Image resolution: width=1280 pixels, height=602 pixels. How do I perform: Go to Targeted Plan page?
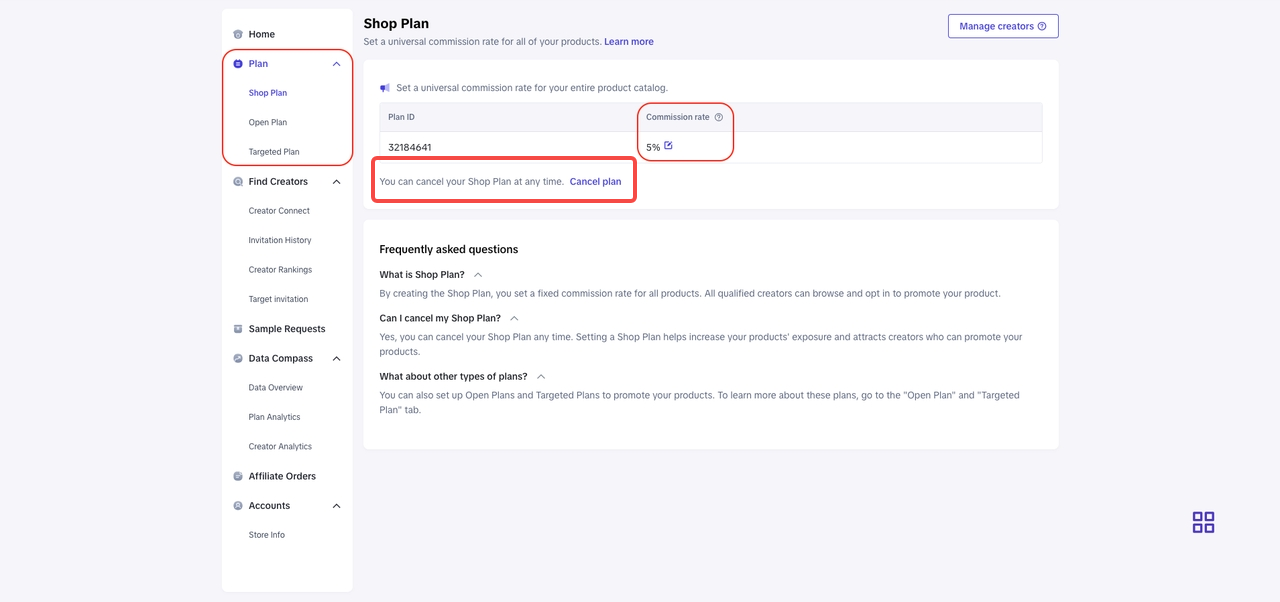coord(274,152)
